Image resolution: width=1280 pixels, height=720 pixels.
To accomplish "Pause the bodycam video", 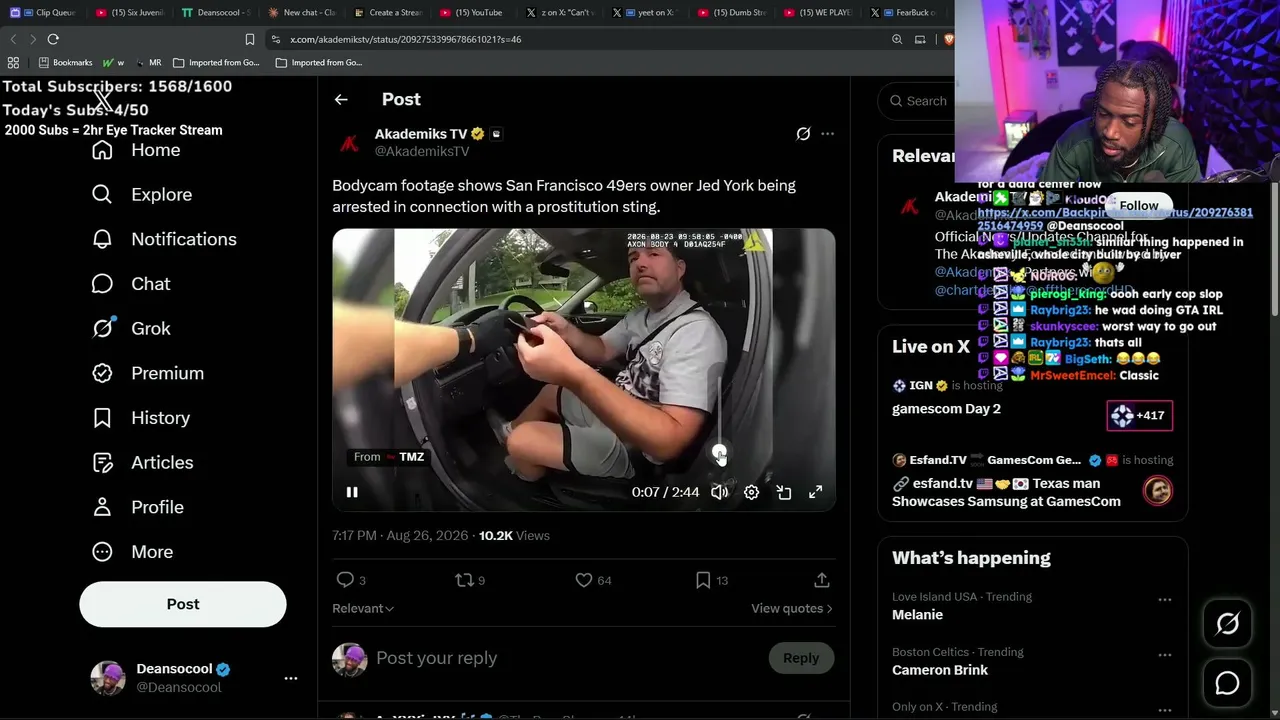I will 352,492.
